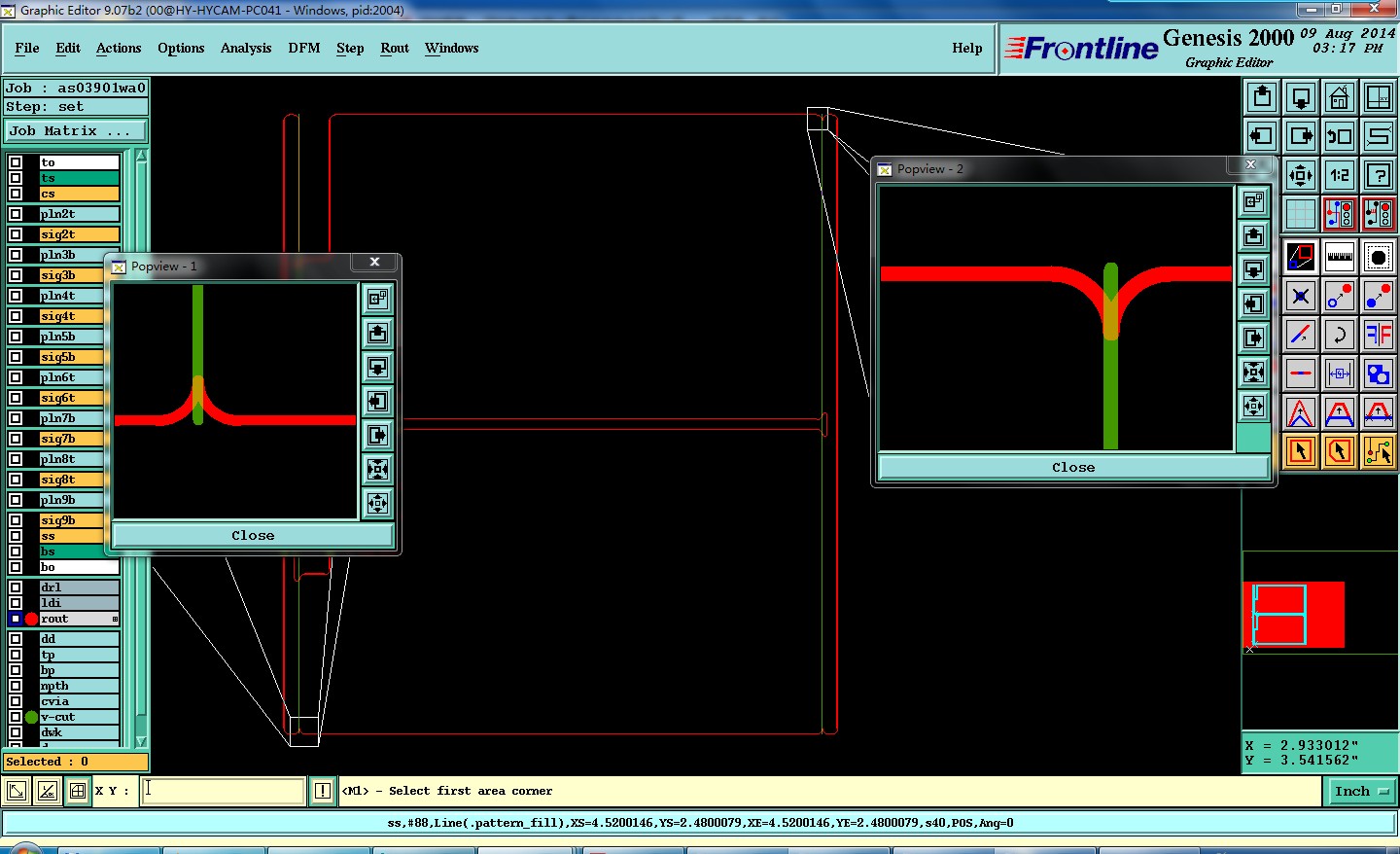Click the previous view icon with curved arrow
The image size is (1400, 854).
(1340, 136)
